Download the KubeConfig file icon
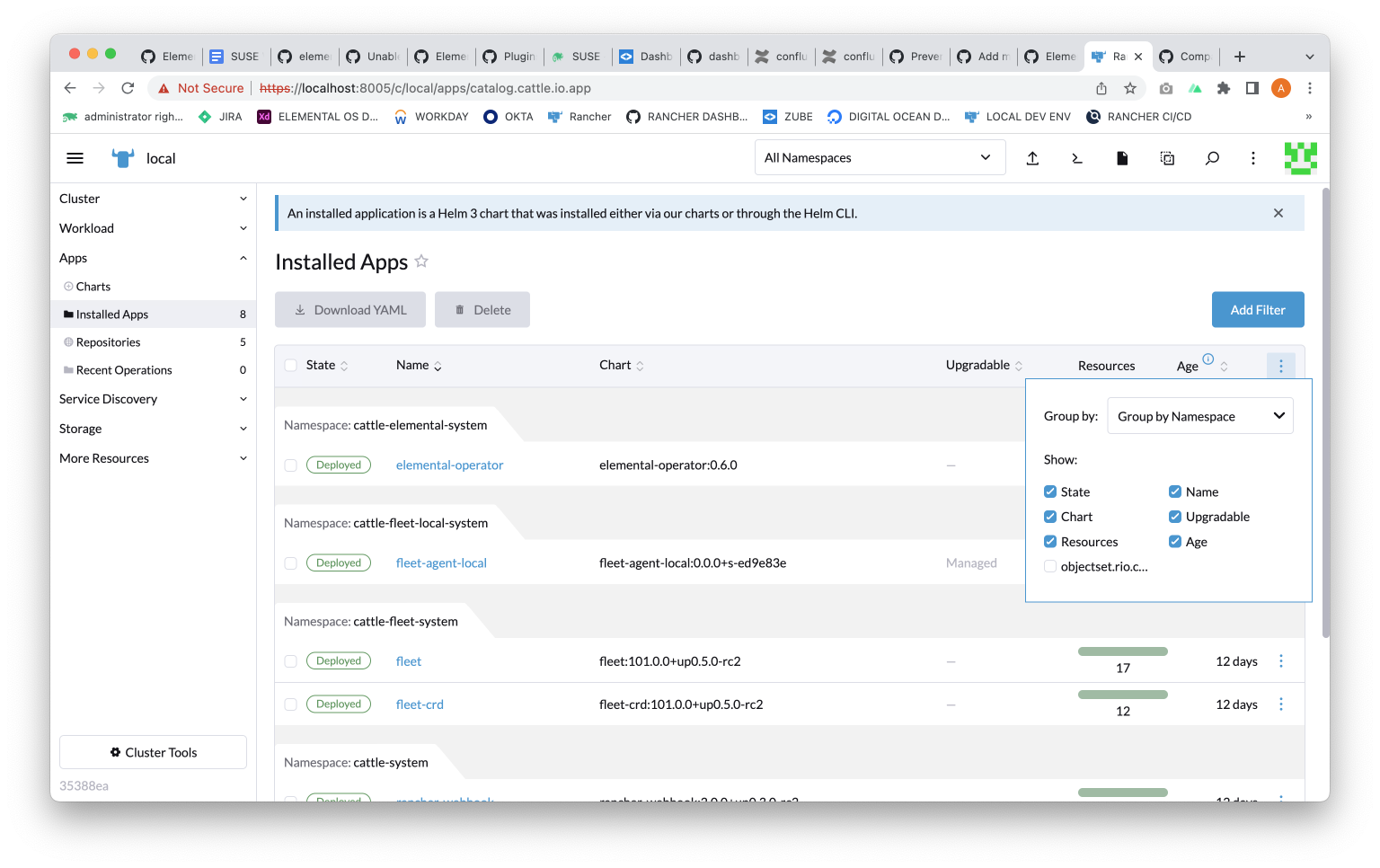 [1122, 158]
